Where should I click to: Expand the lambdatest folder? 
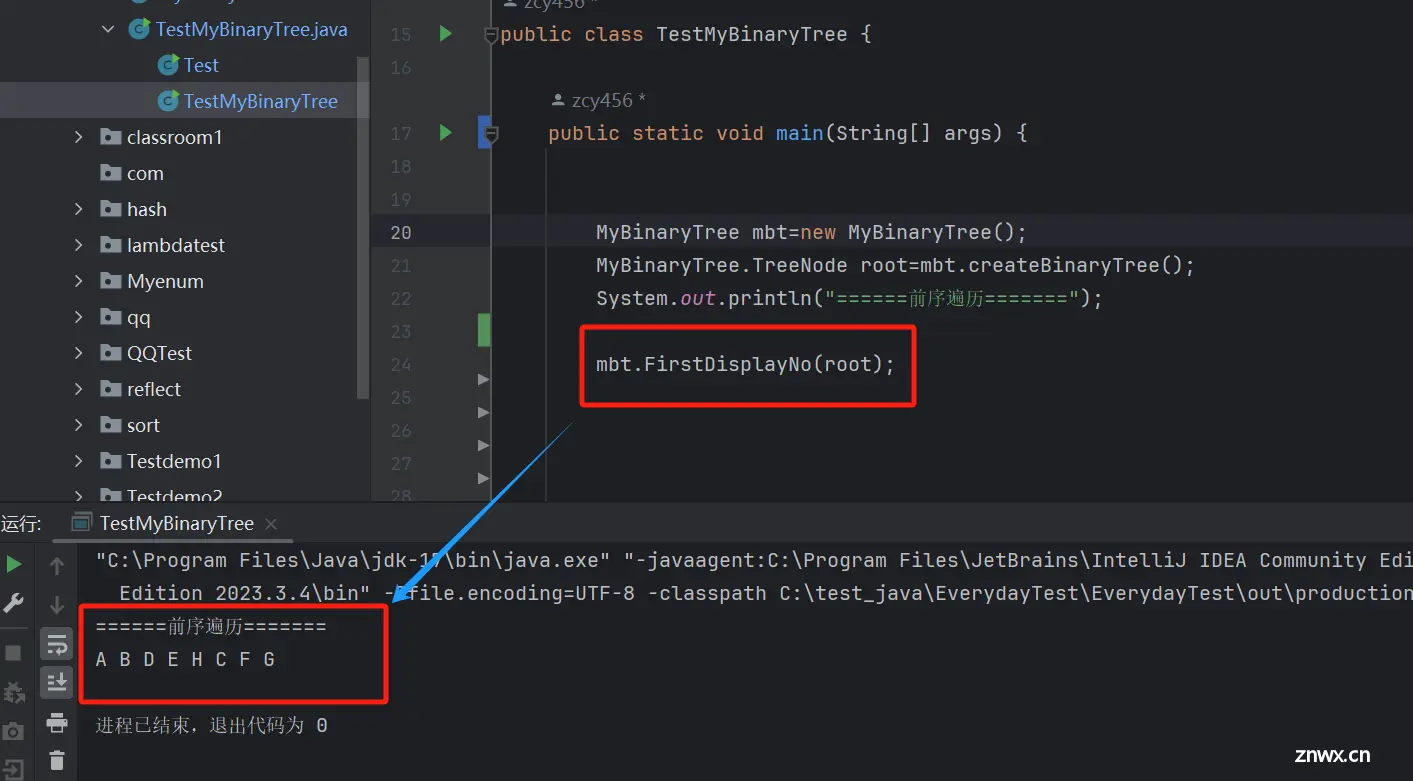pyautogui.click(x=79, y=245)
